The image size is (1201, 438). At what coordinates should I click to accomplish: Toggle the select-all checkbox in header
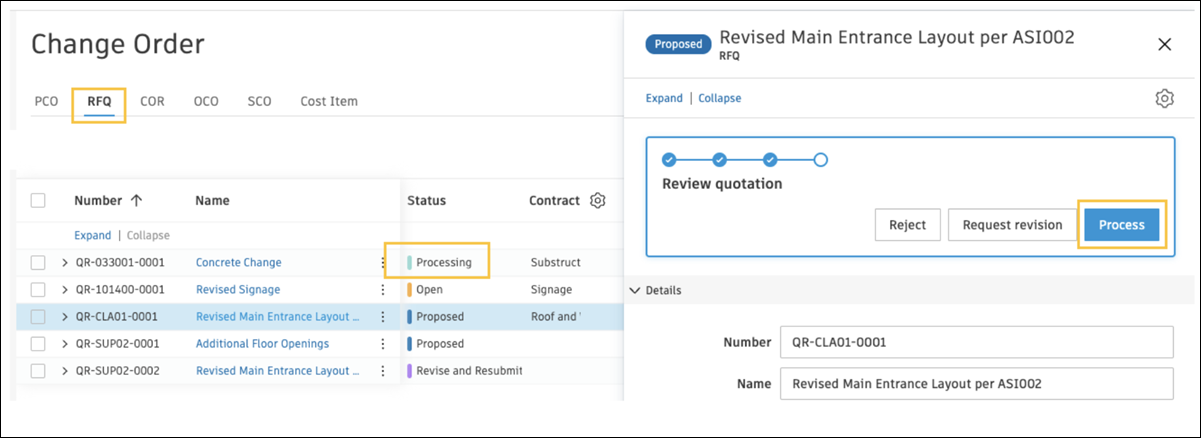tap(38, 200)
